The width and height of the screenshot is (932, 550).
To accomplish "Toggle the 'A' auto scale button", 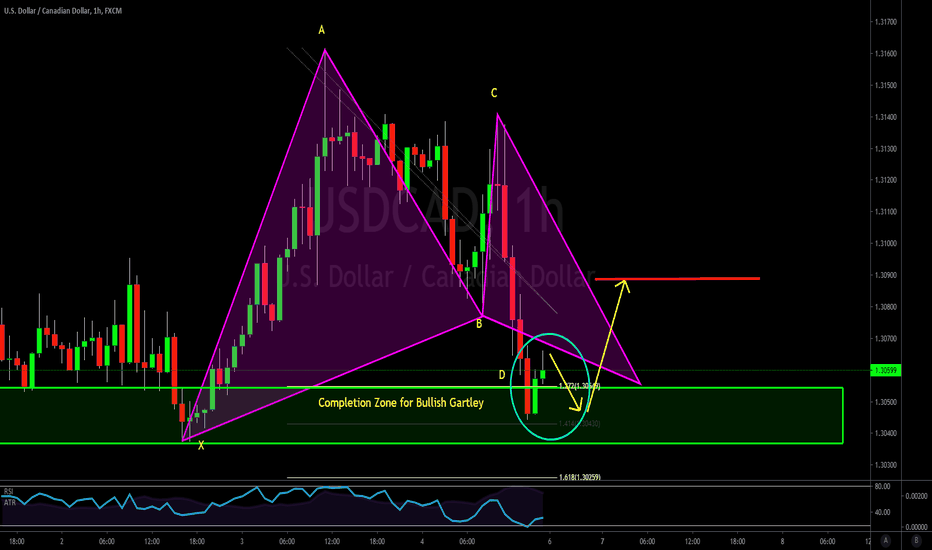I will (x=886, y=540).
